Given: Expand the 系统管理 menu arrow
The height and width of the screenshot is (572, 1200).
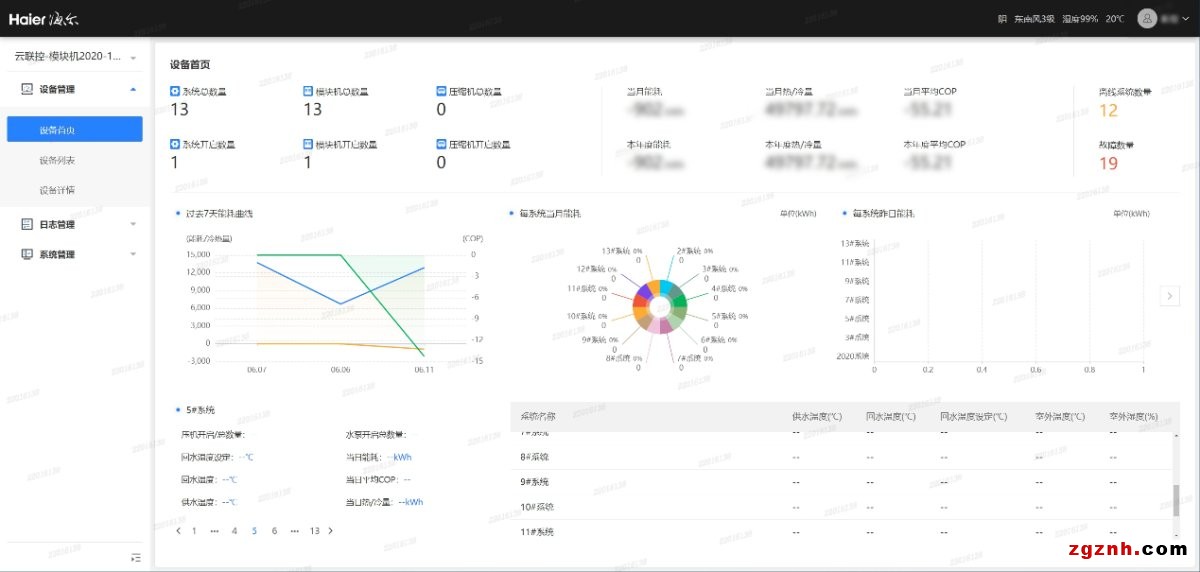Looking at the screenshot, I should [x=133, y=254].
